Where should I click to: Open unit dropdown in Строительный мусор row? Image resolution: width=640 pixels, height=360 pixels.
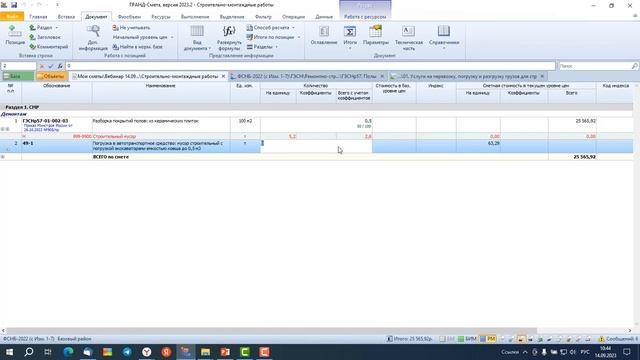tap(245, 136)
